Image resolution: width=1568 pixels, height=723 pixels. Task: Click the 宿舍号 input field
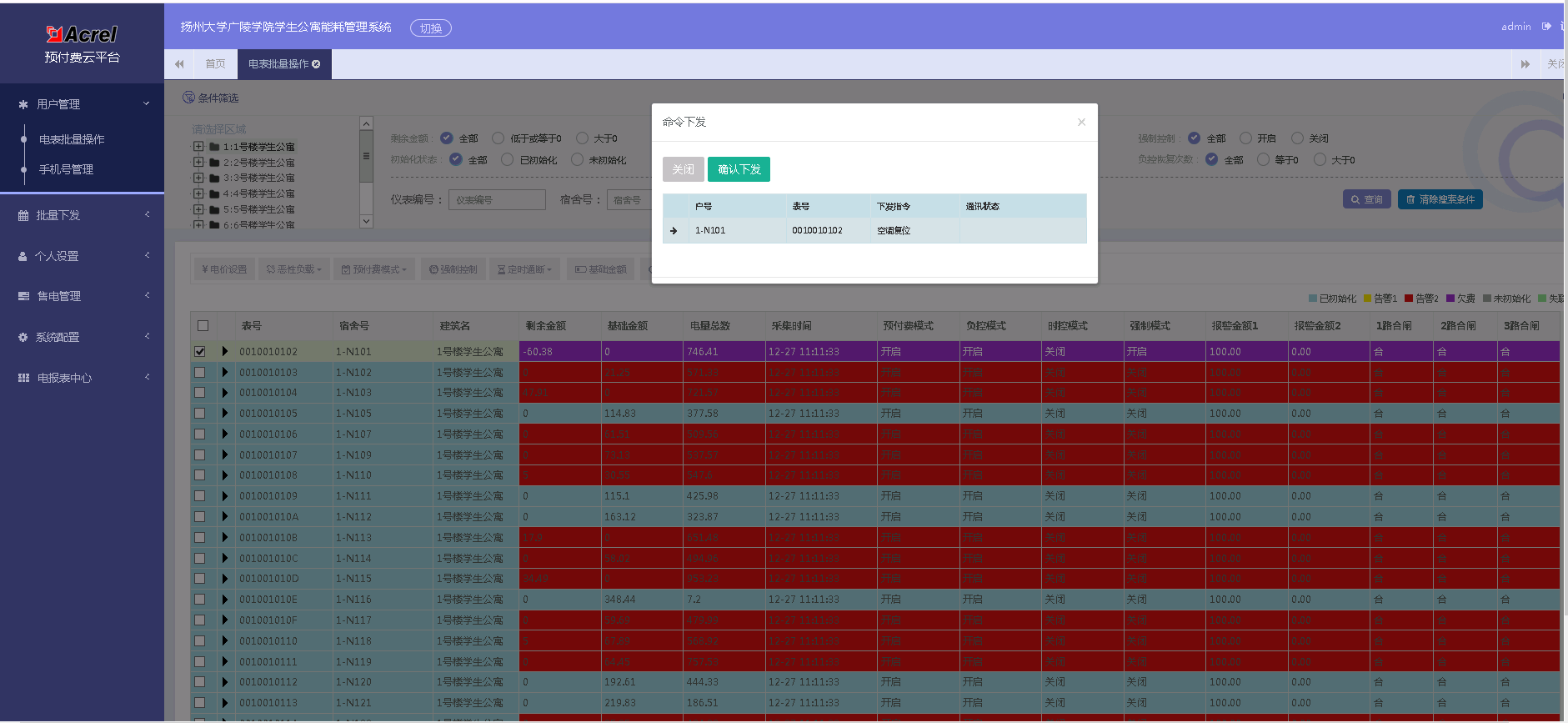coord(629,200)
